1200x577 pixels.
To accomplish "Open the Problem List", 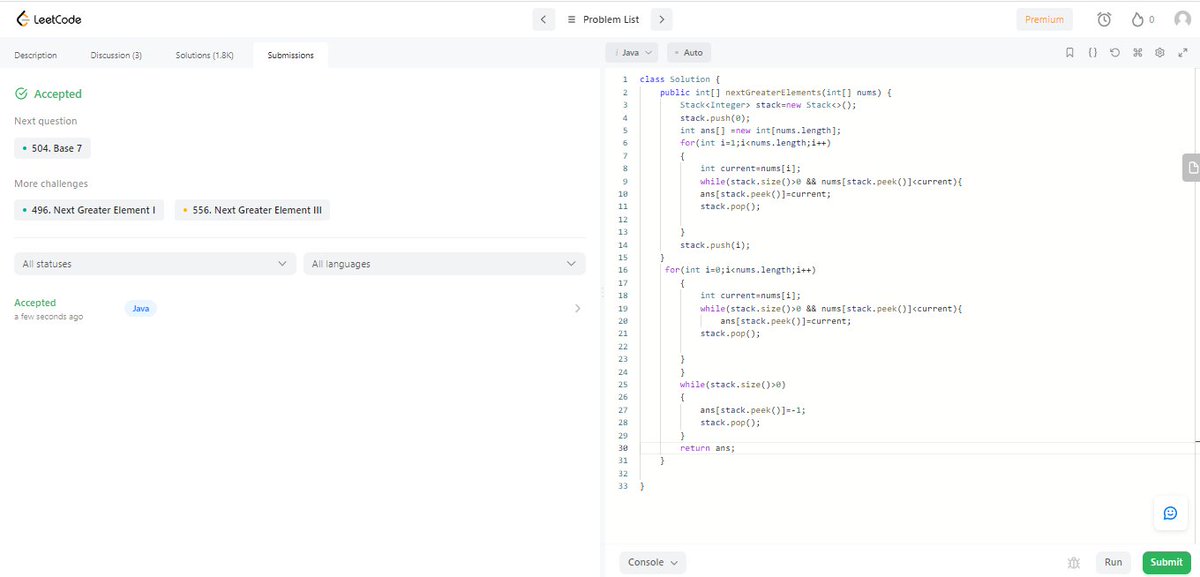I will [x=603, y=19].
